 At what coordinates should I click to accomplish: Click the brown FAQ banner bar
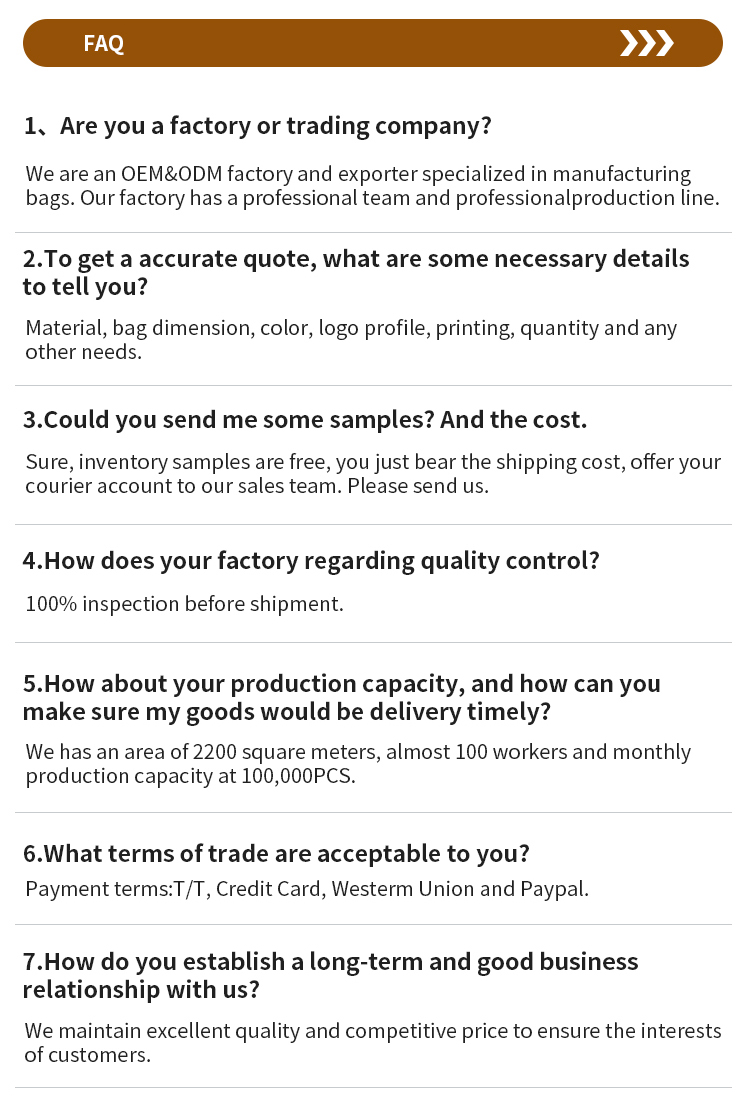point(373,43)
